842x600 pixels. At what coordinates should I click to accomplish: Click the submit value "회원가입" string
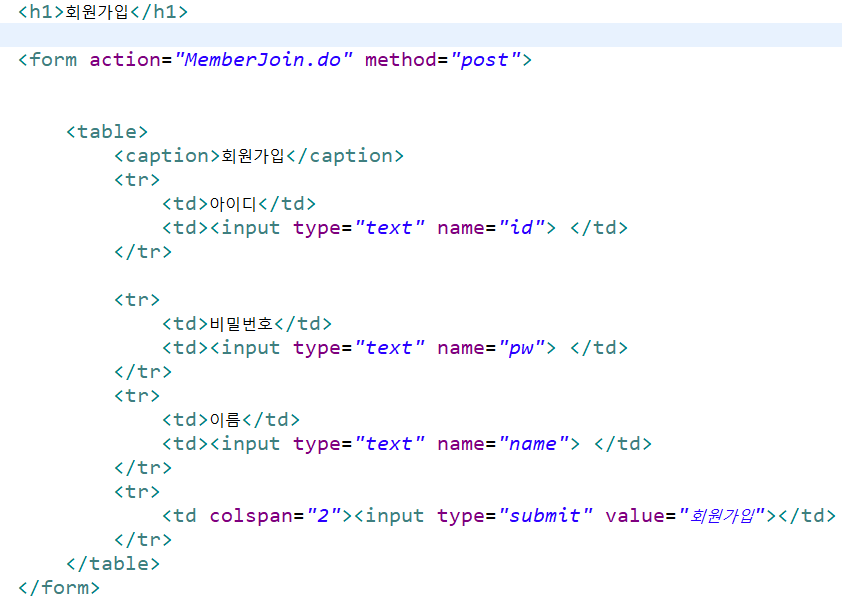pos(722,516)
